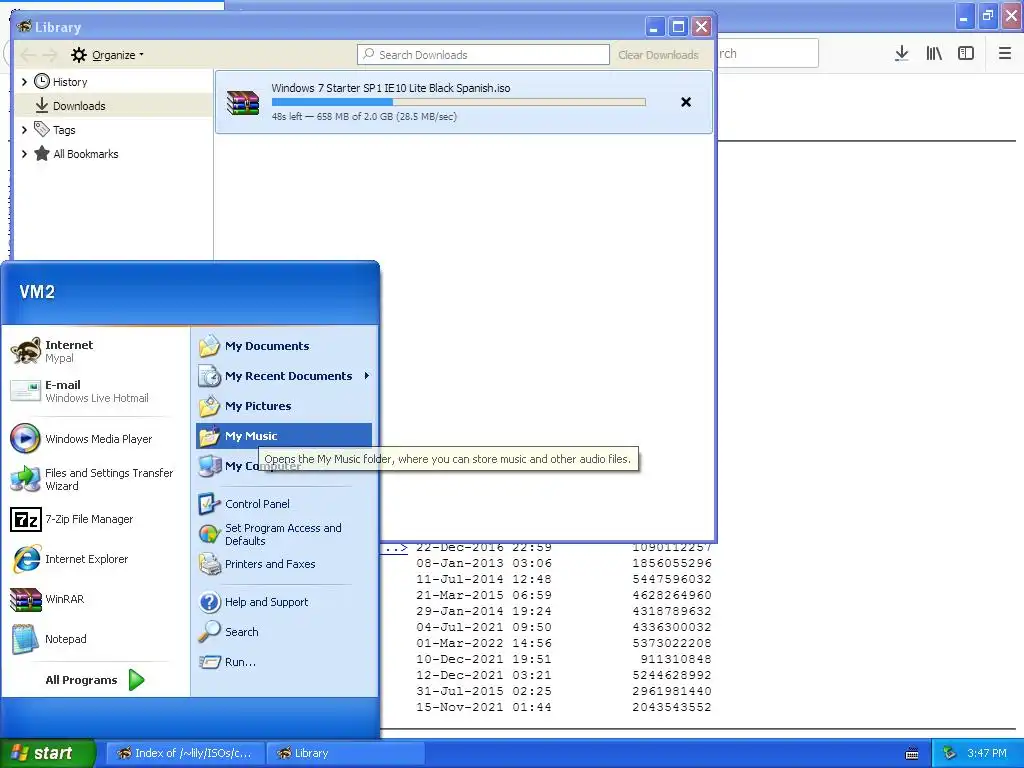Click the date 15-Nov-2021 01:44
Image resolution: width=1024 pixels, height=768 pixels.
pos(483,707)
